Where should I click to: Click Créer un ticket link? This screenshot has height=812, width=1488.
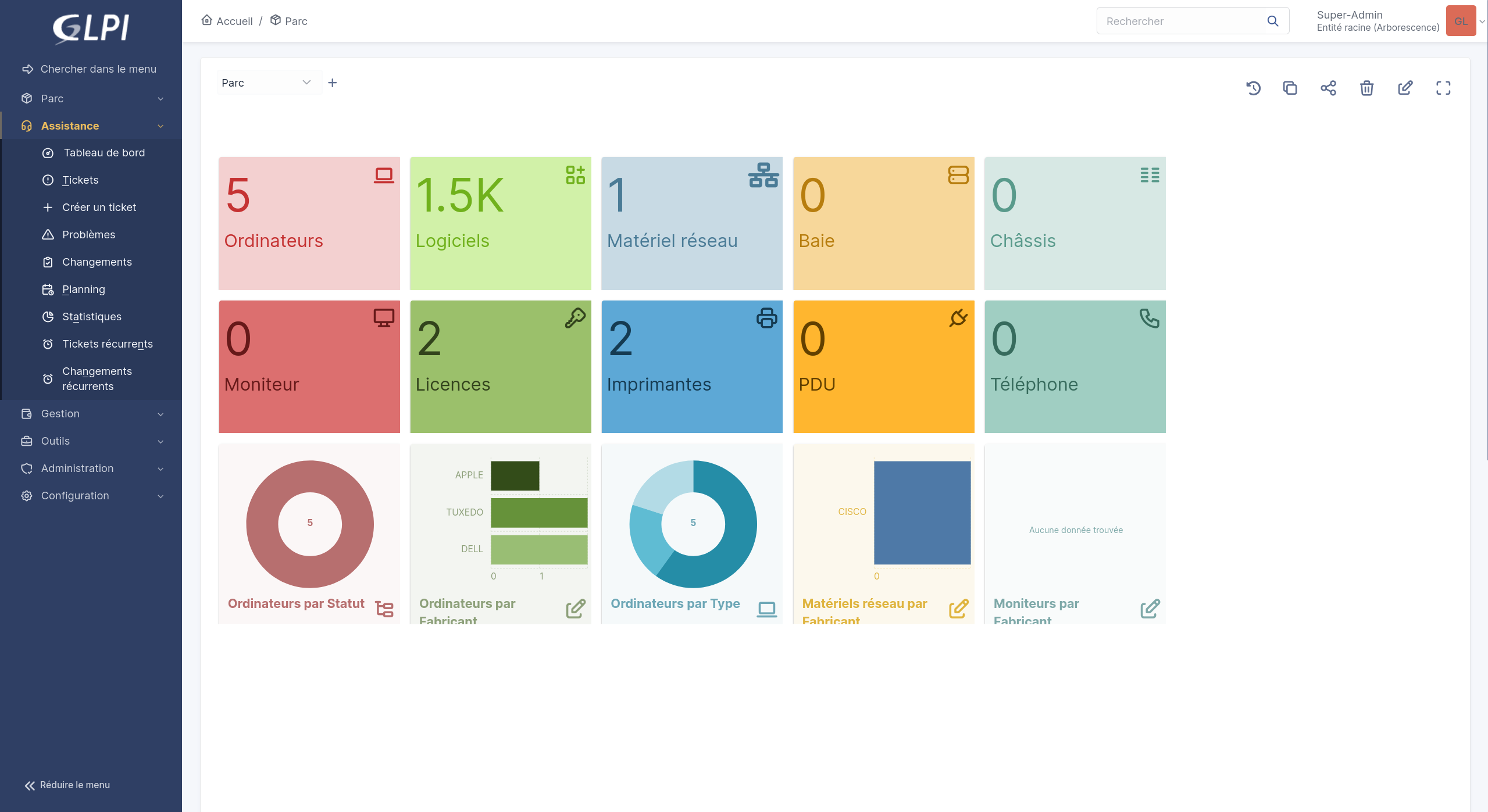(99, 208)
